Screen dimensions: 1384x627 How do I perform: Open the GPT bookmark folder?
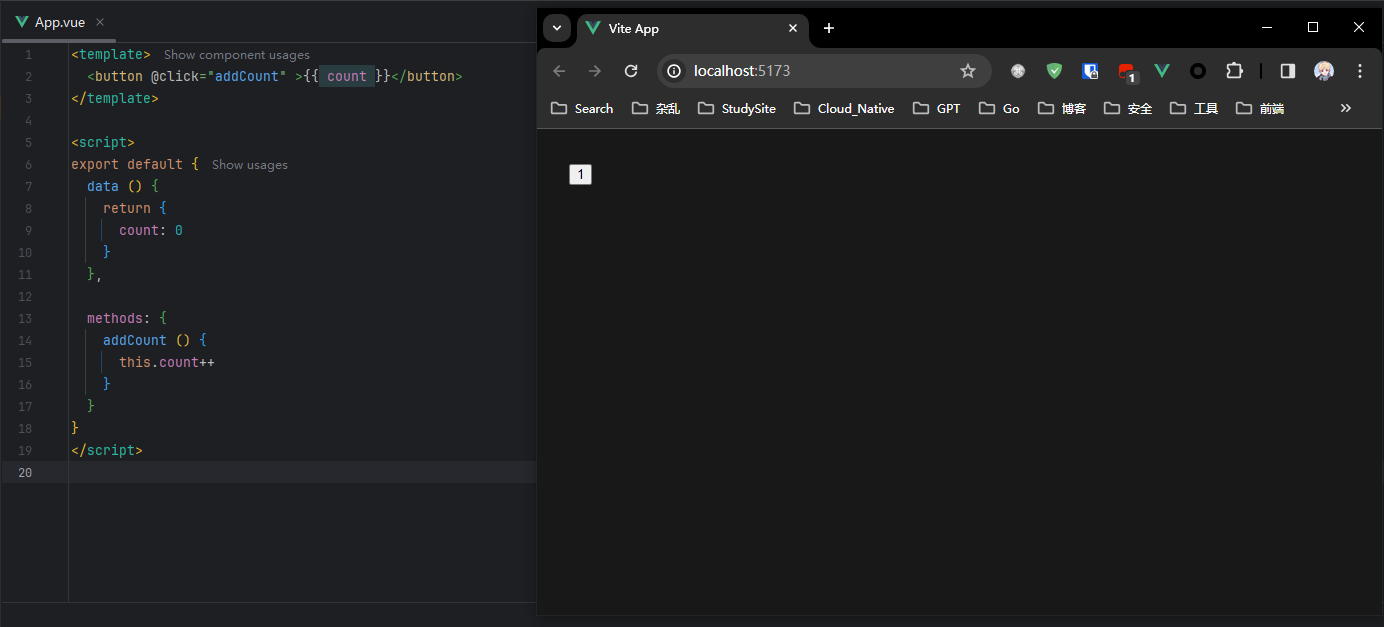tap(937, 108)
